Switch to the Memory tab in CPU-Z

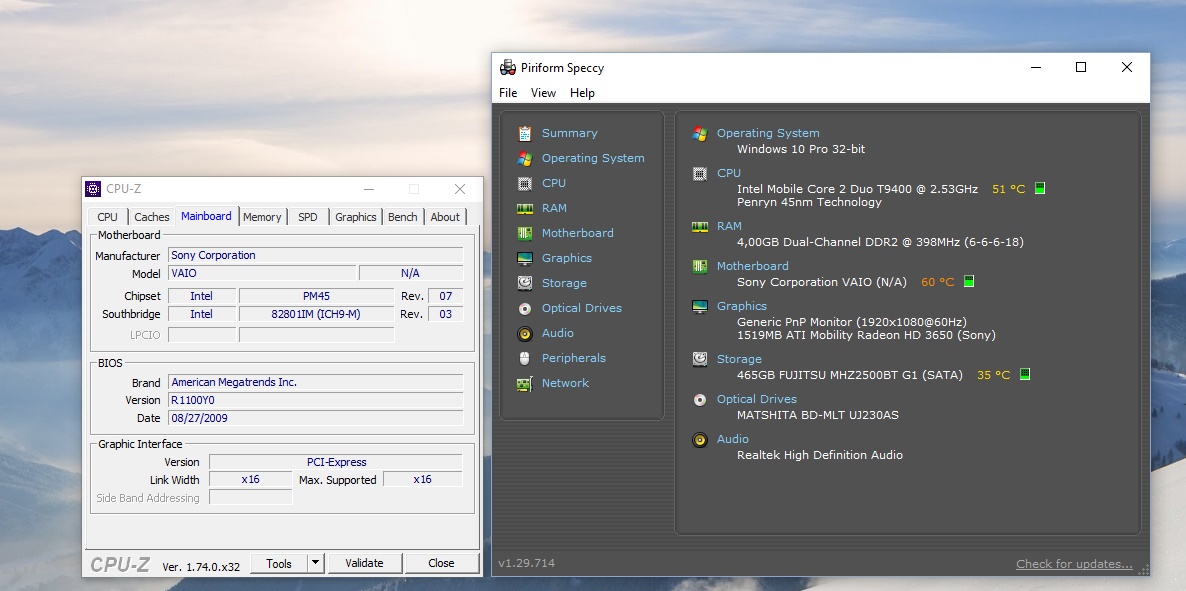pyautogui.click(x=262, y=217)
